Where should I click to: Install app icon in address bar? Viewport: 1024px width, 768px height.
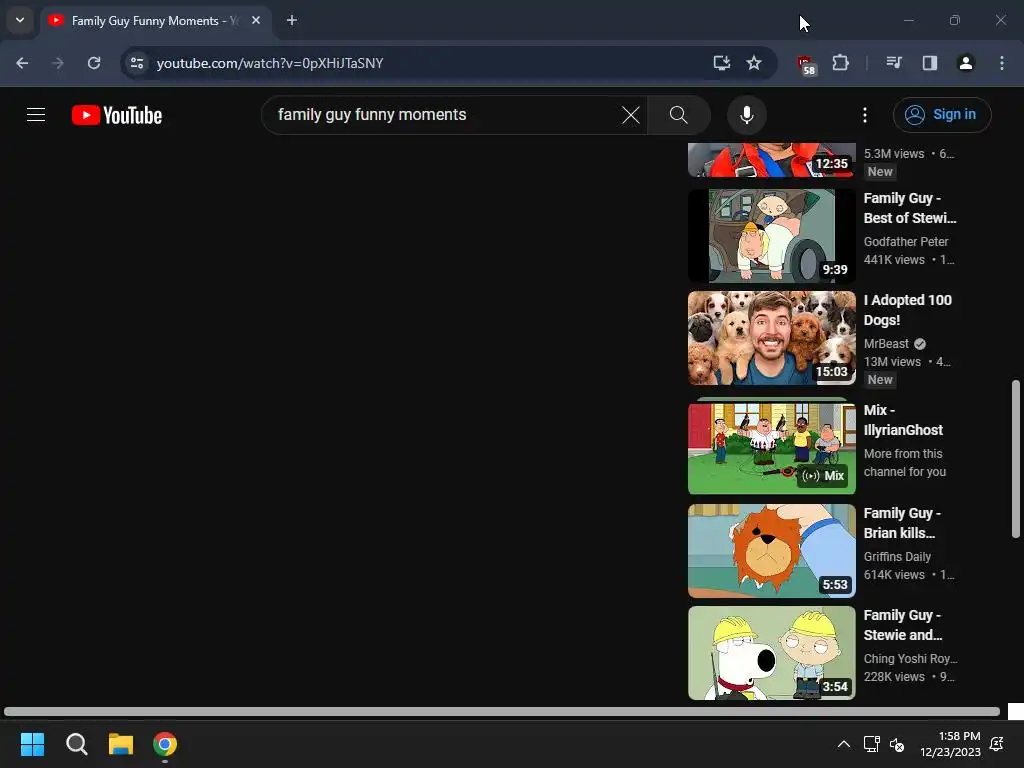(722, 63)
